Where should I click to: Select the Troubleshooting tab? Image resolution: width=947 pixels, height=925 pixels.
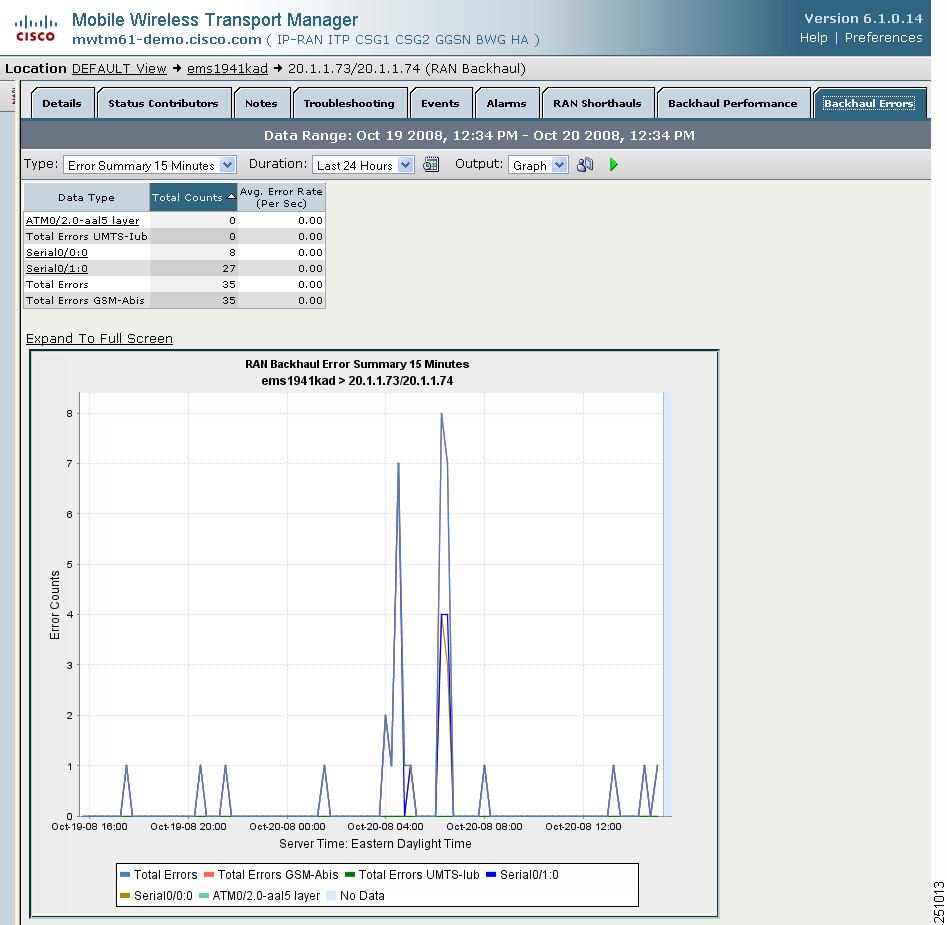(349, 103)
